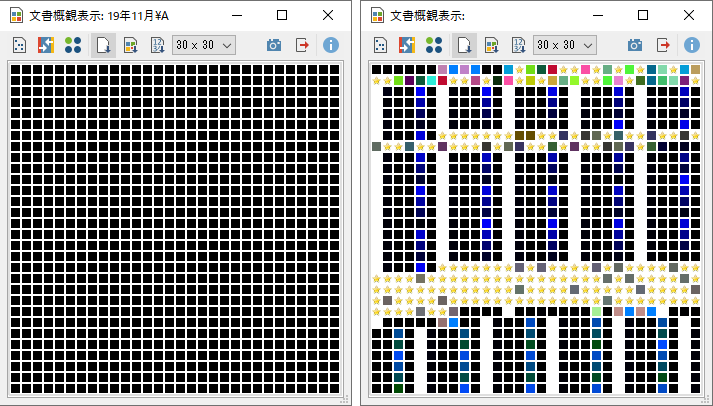Click export arrow icon in 19年11月 window

point(302,45)
